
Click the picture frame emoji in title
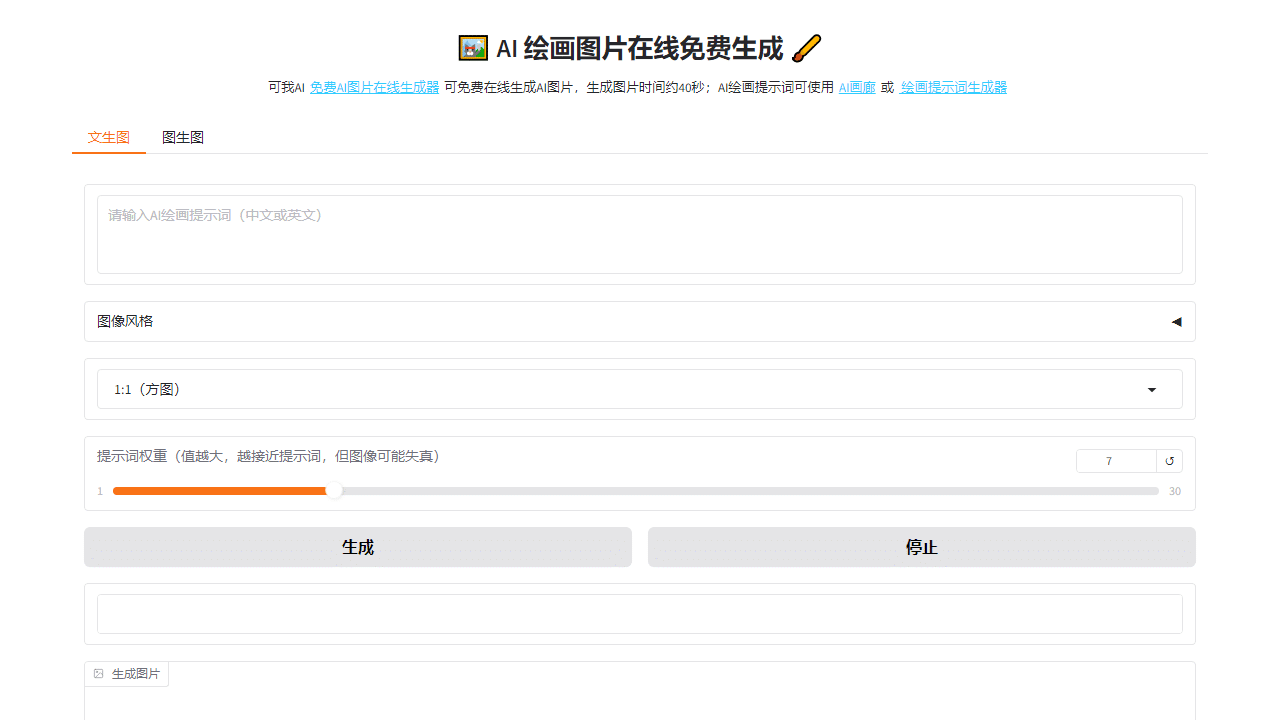click(x=473, y=48)
